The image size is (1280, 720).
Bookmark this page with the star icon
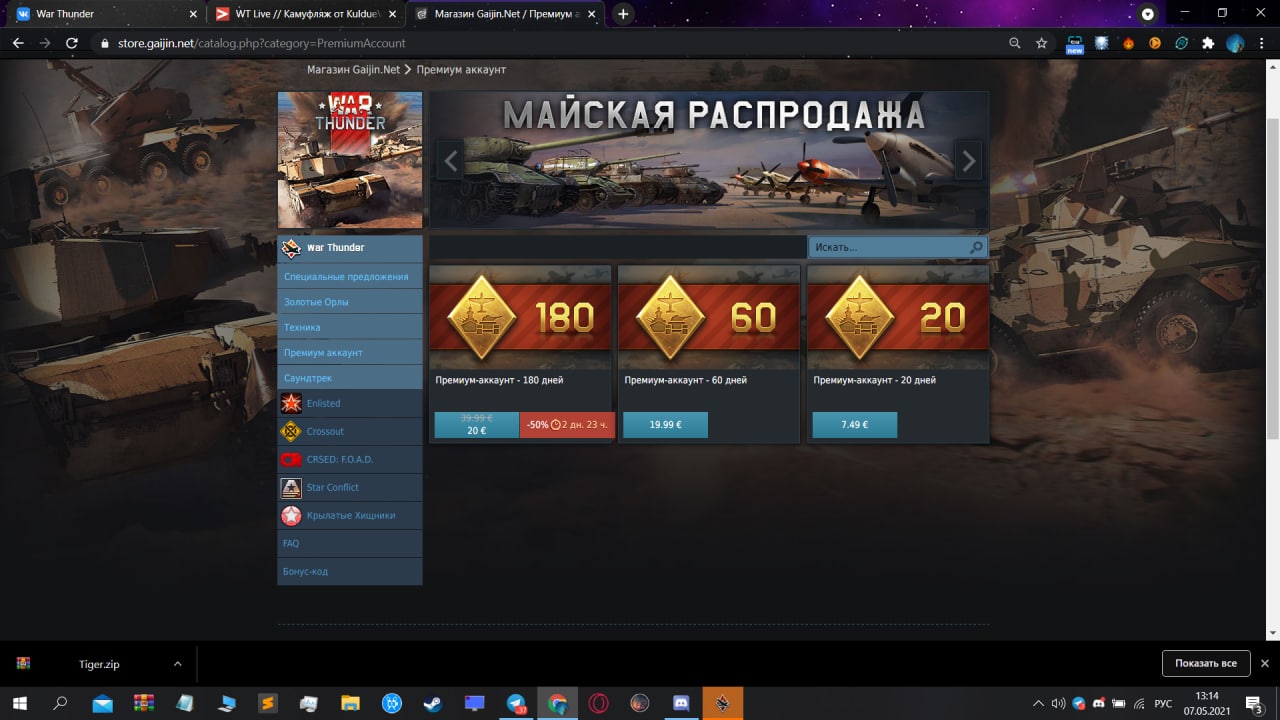click(1042, 43)
